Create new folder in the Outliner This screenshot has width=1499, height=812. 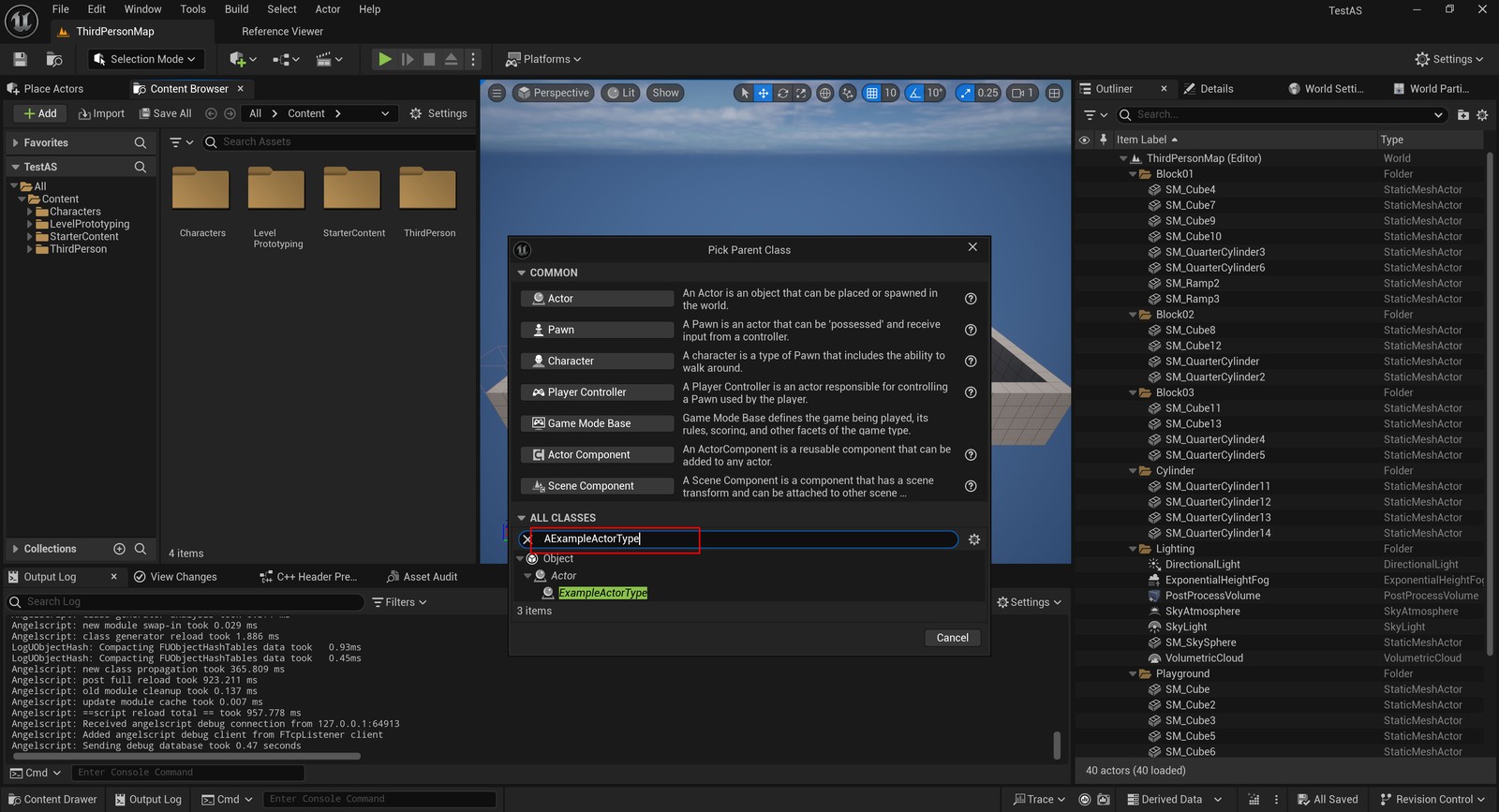1463,114
